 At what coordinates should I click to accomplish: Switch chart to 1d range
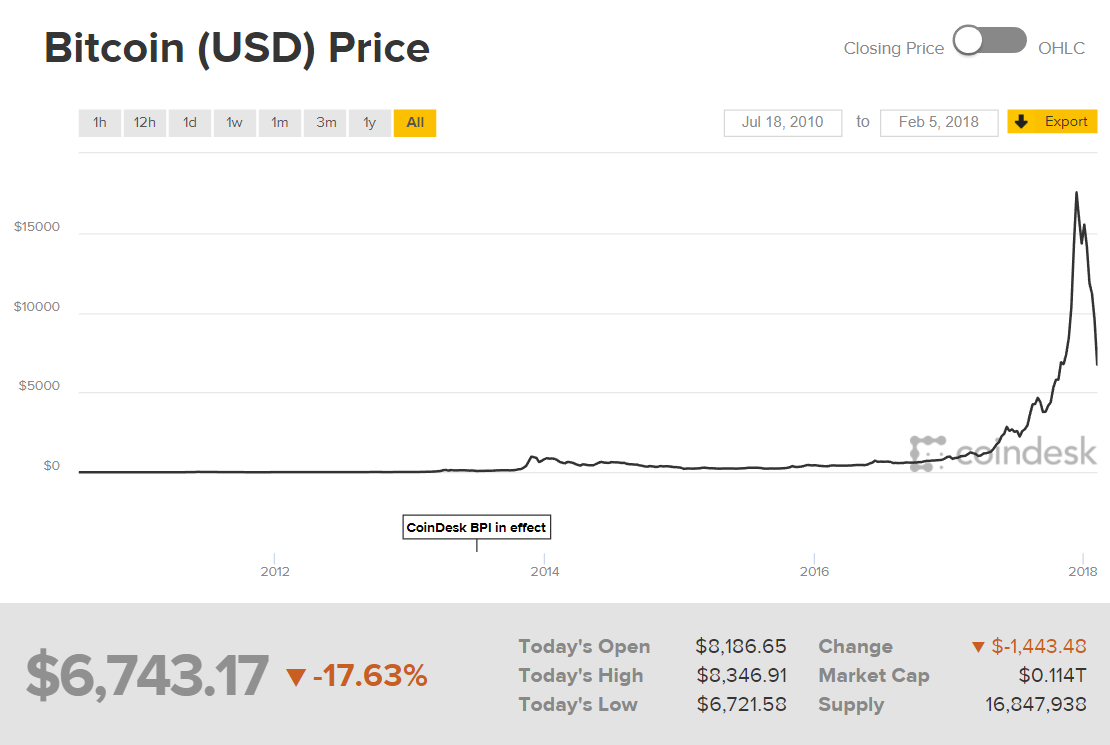point(189,123)
